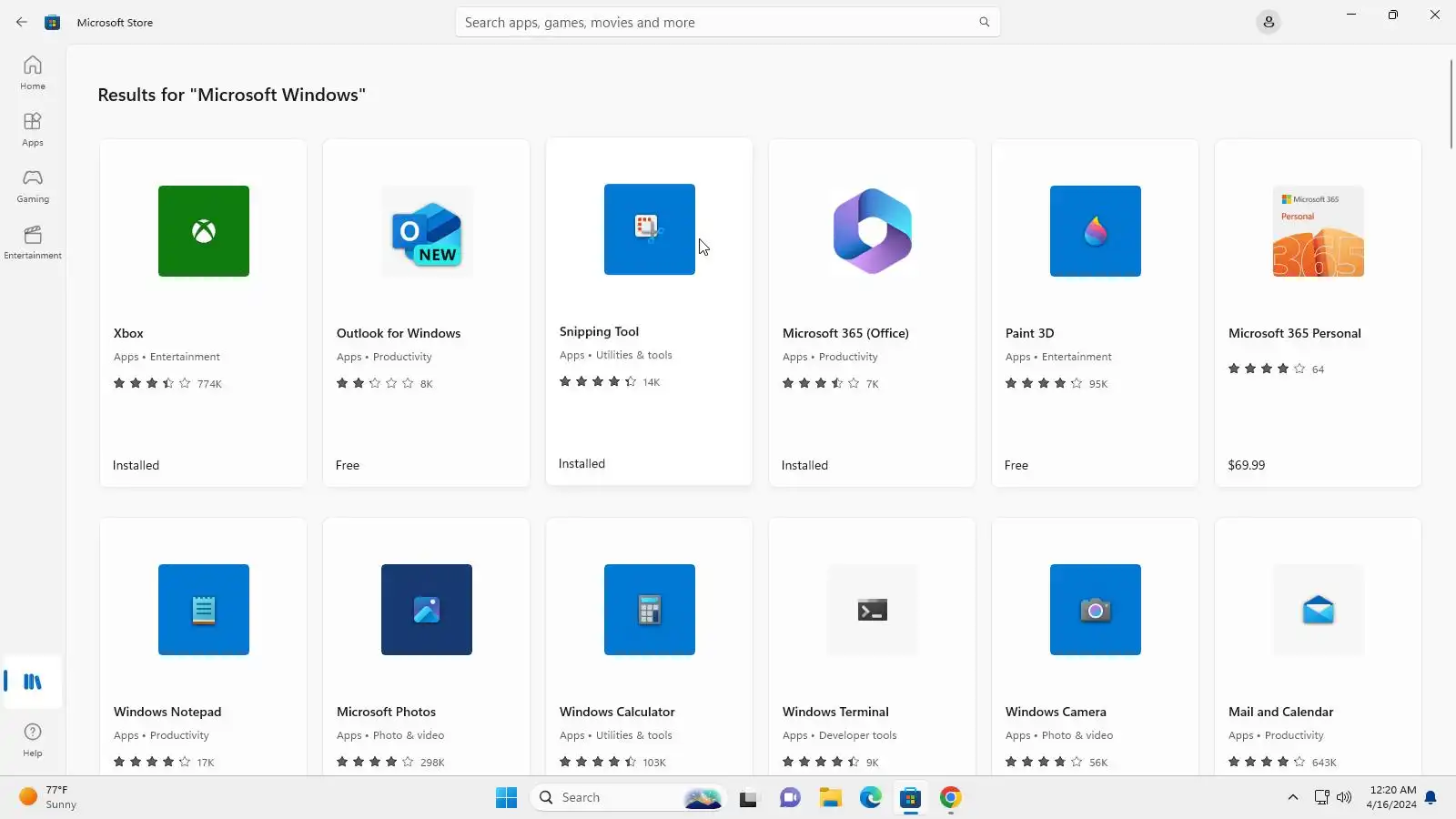The height and width of the screenshot is (819, 1456).
Task: Click the Windows Notepad app icon
Action: (x=204, y=610)
